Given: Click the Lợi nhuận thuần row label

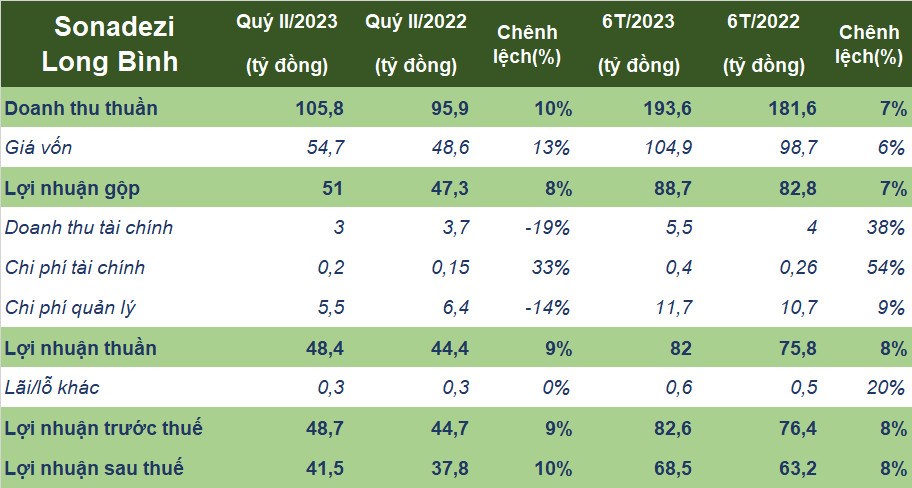Looking at the screenshot, I should [x=81, y=348].
